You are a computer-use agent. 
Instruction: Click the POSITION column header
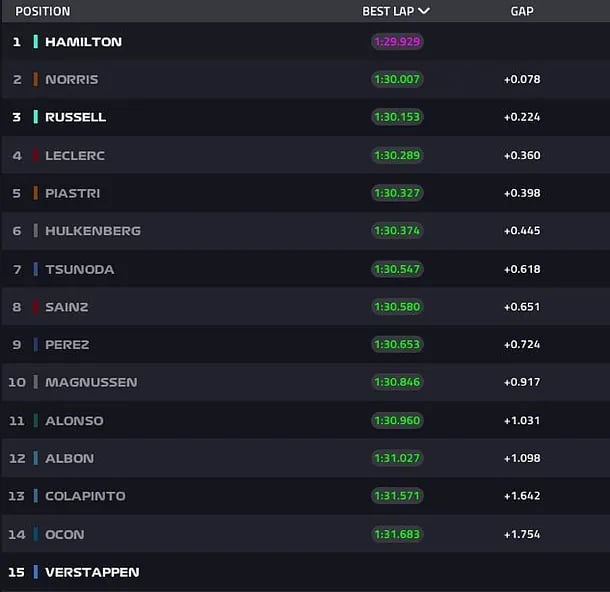click(x=43, y=11)
